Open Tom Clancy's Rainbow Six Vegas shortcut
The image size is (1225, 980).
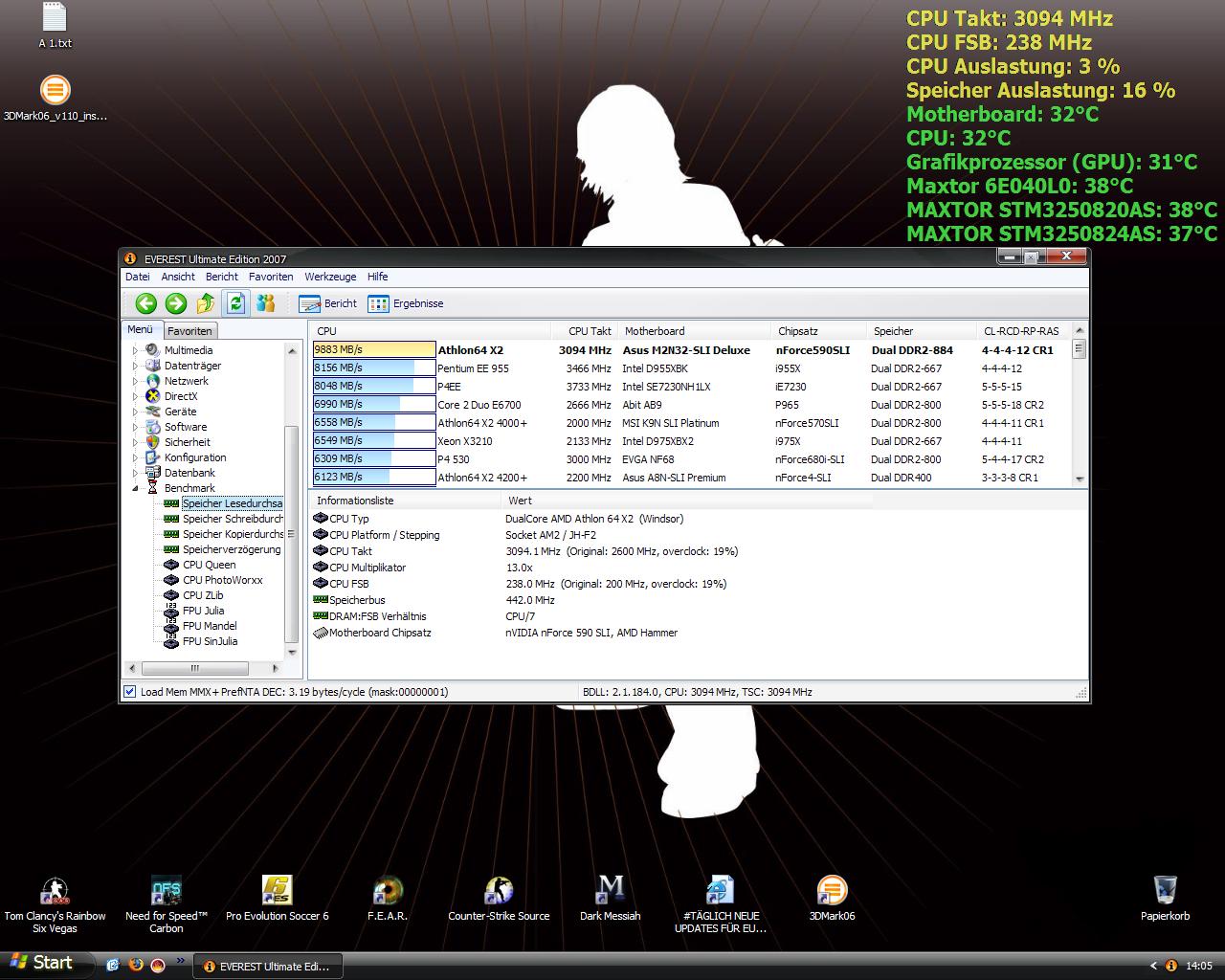point(55,904)
